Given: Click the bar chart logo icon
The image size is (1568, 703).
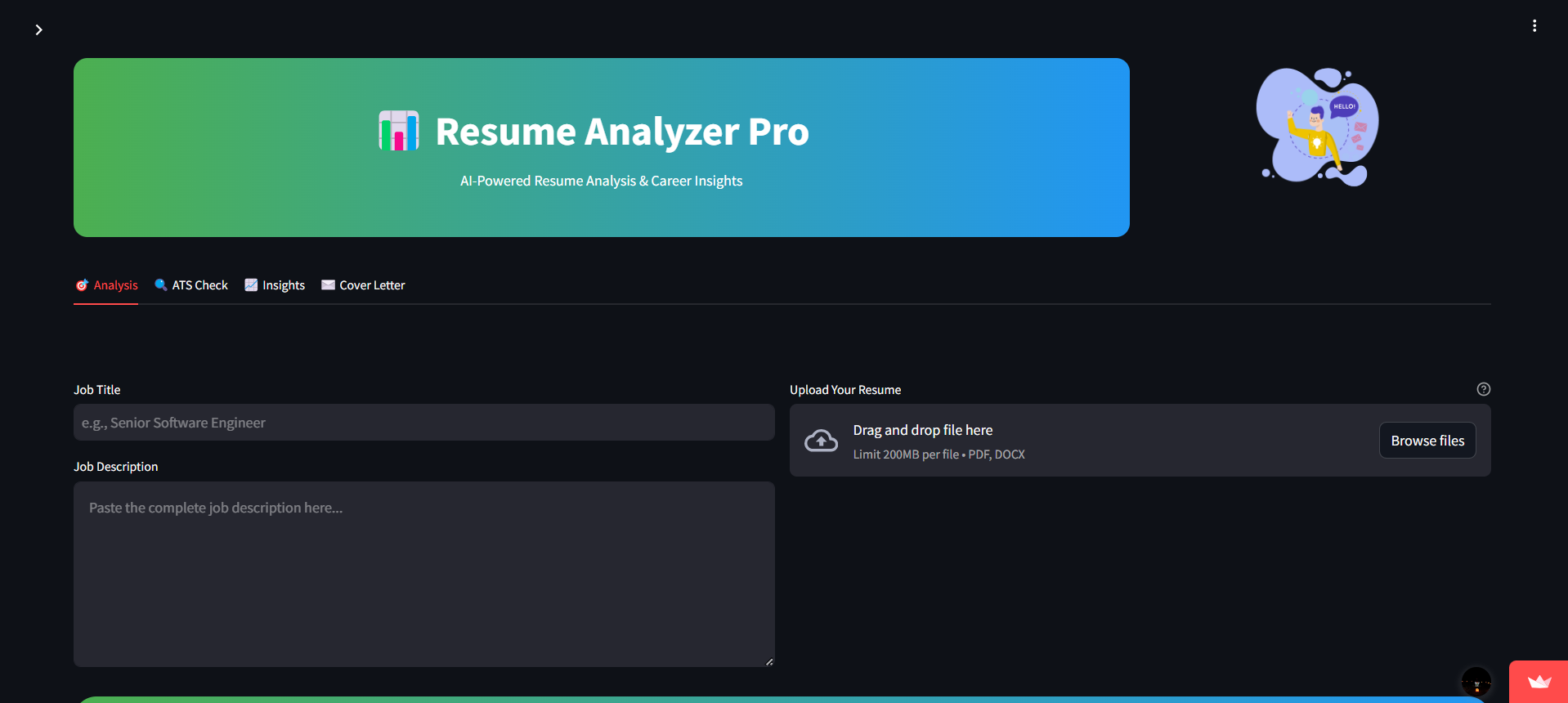Looking at the screenshot, I should click(399, 131).
